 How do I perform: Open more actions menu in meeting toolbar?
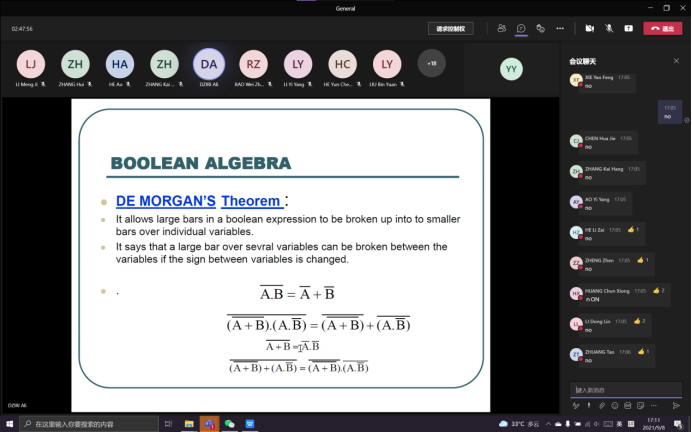tap(560, 29)
